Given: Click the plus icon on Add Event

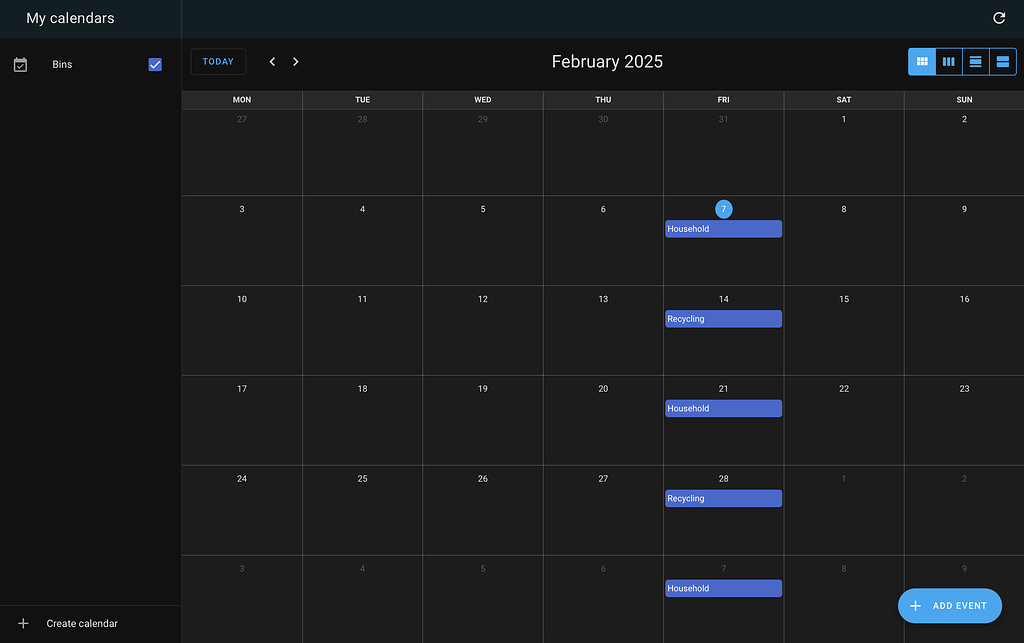Looking at the screenshot, I should [x=916, y=606].
